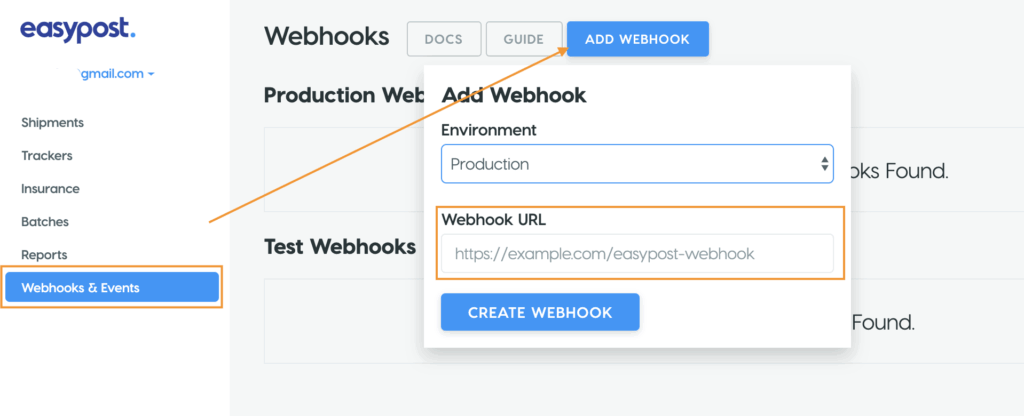The width and height of the screenshot is (1024, 416).
Task: Click the Add Webhook popup title
Action: click(x=514, y=96)
